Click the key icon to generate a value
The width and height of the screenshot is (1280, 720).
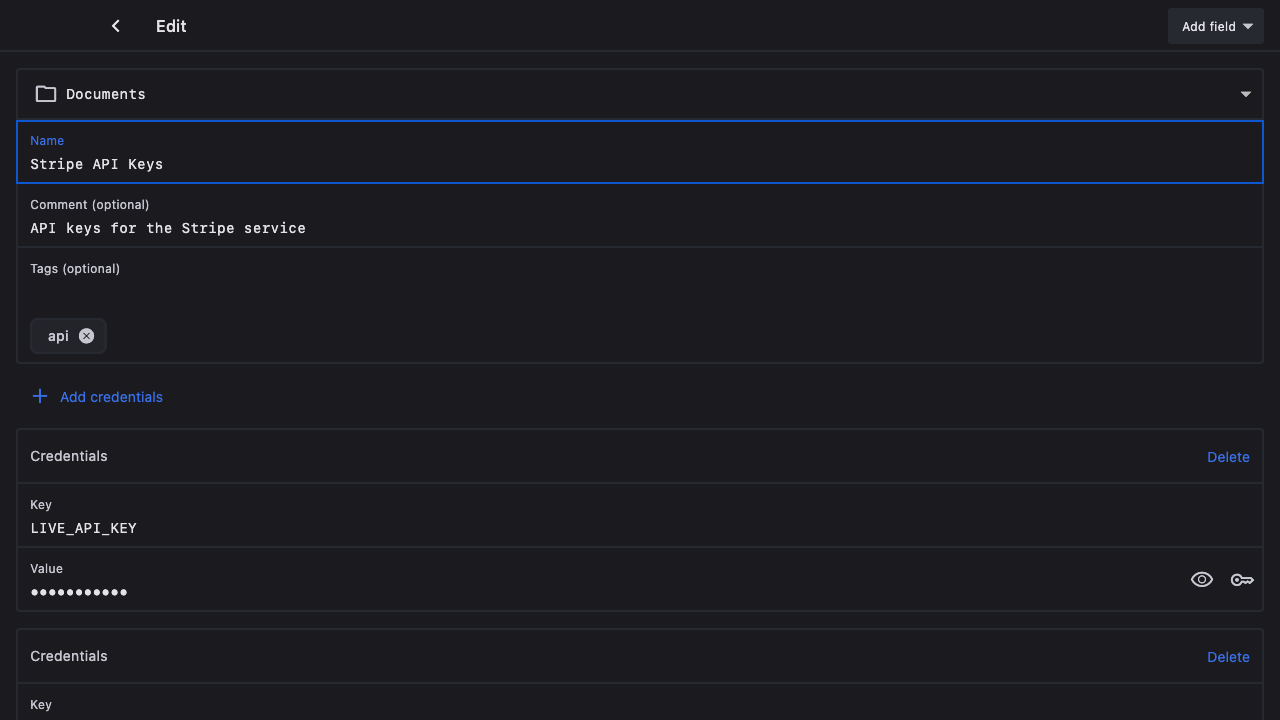pos(1242,580)
